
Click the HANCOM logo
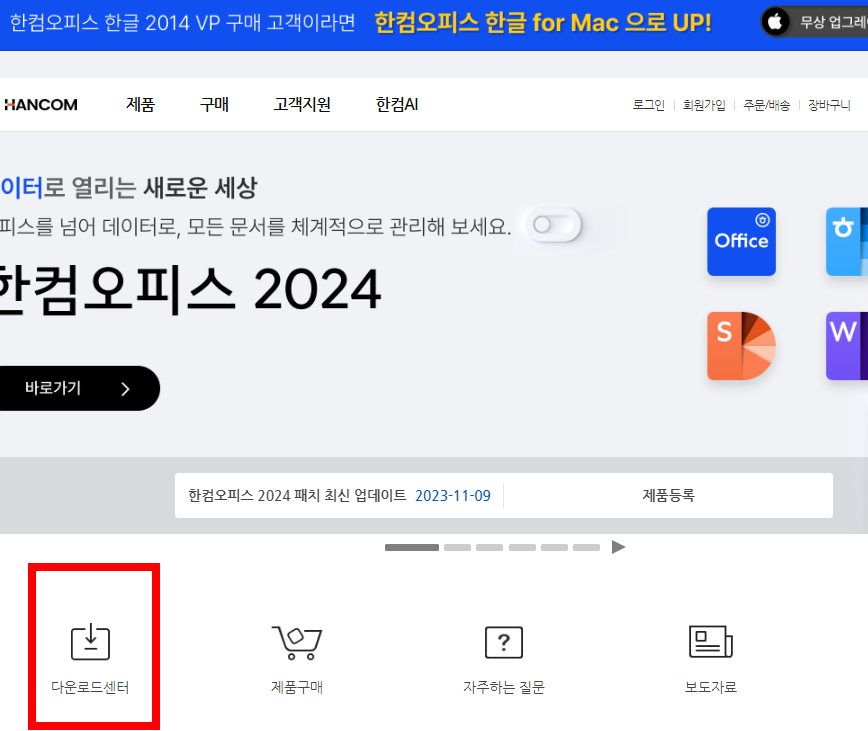(x=40, y=104)
